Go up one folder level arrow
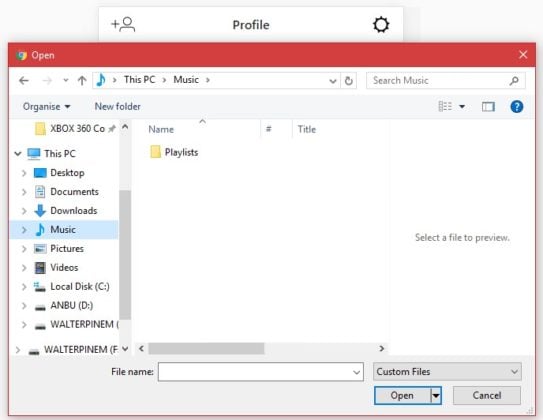Image resolution: width=543 pixels, height=420 pixels. click(82, 81)
